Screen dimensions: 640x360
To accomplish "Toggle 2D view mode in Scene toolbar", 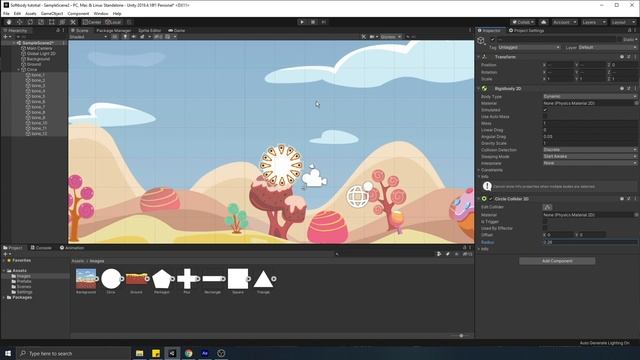I will tap(115, 37).
